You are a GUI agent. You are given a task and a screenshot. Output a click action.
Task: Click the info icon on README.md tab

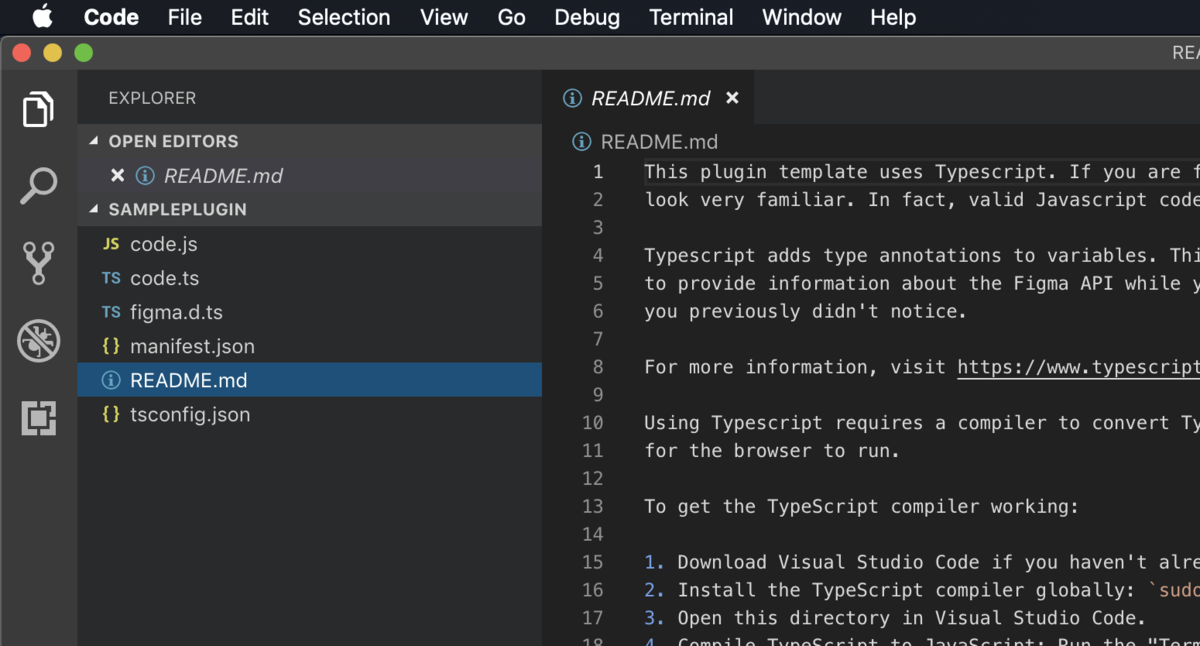(572, 98)
